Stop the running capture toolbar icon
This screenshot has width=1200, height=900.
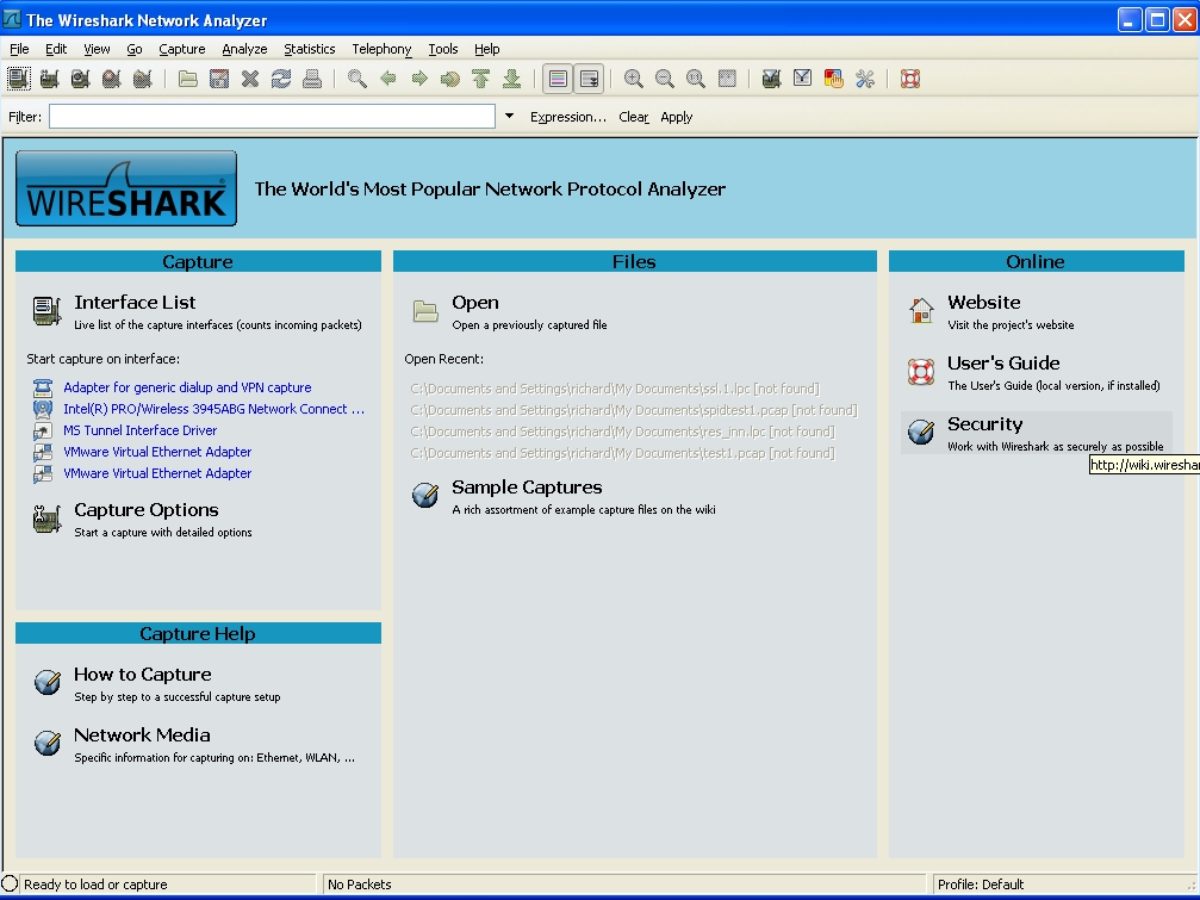click(x=111, y=79)
